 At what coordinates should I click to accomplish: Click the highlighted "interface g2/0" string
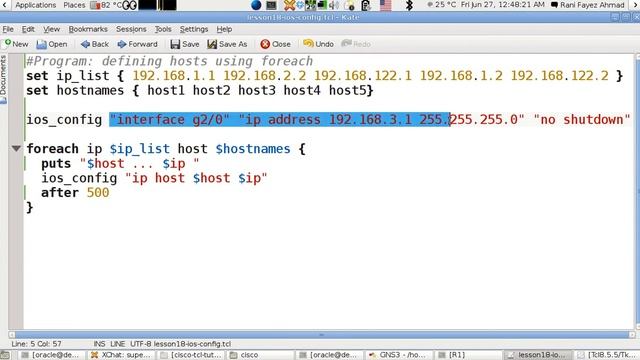[x=170, y=120]
